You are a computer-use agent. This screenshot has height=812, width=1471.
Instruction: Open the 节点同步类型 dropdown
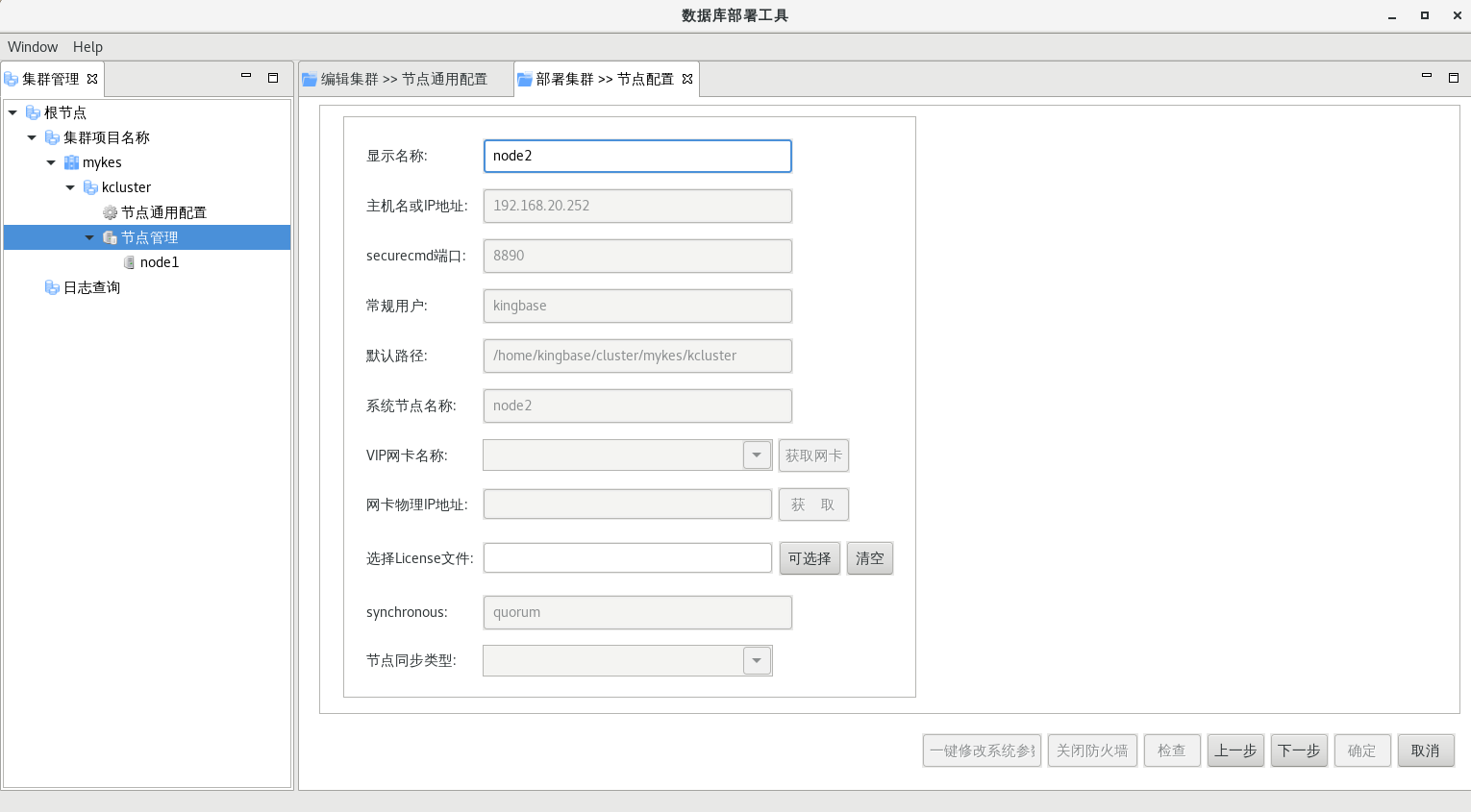[x=757, y=661]
